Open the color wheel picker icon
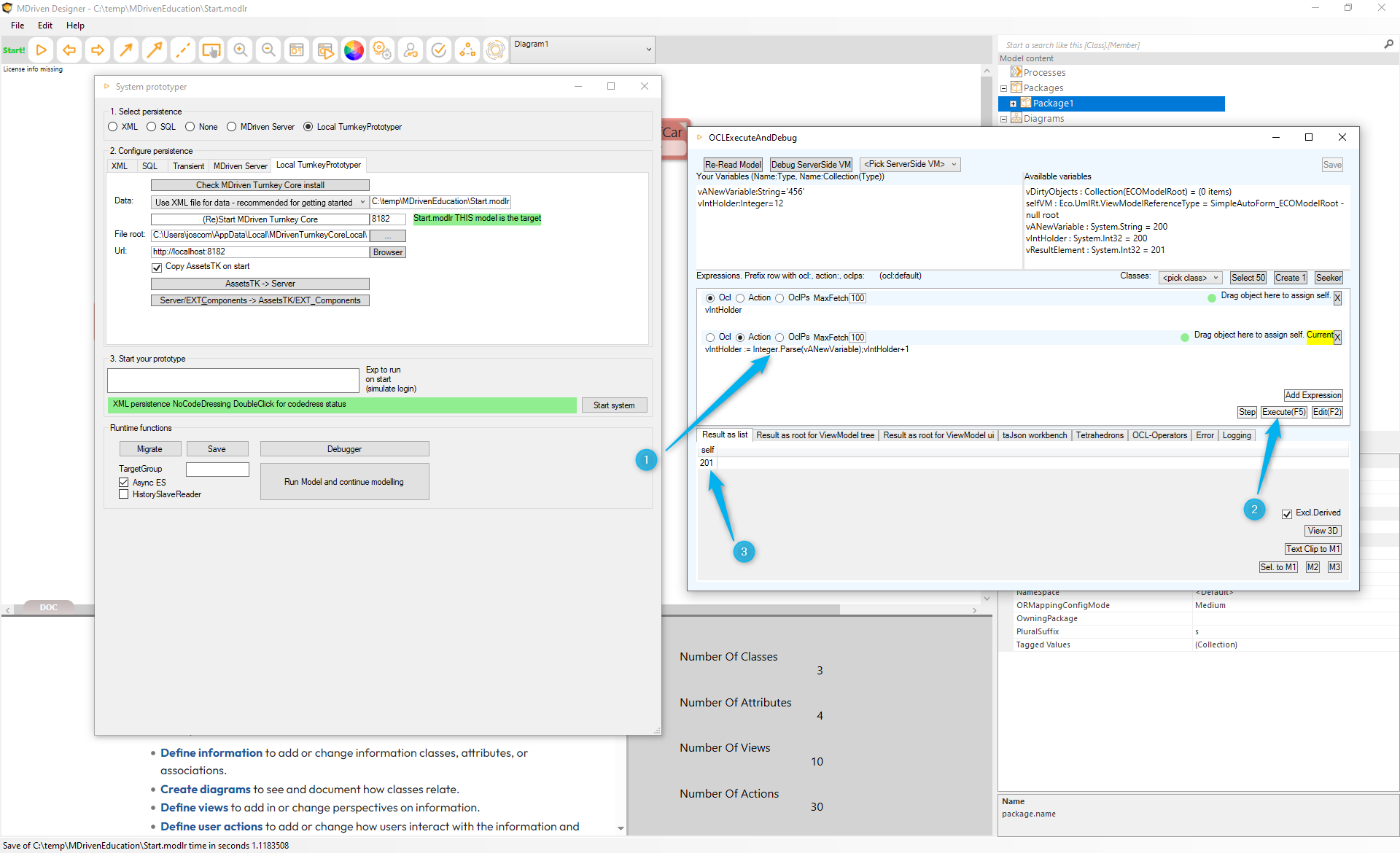This screenshot has height=853, width=1400. coord(354,50)
